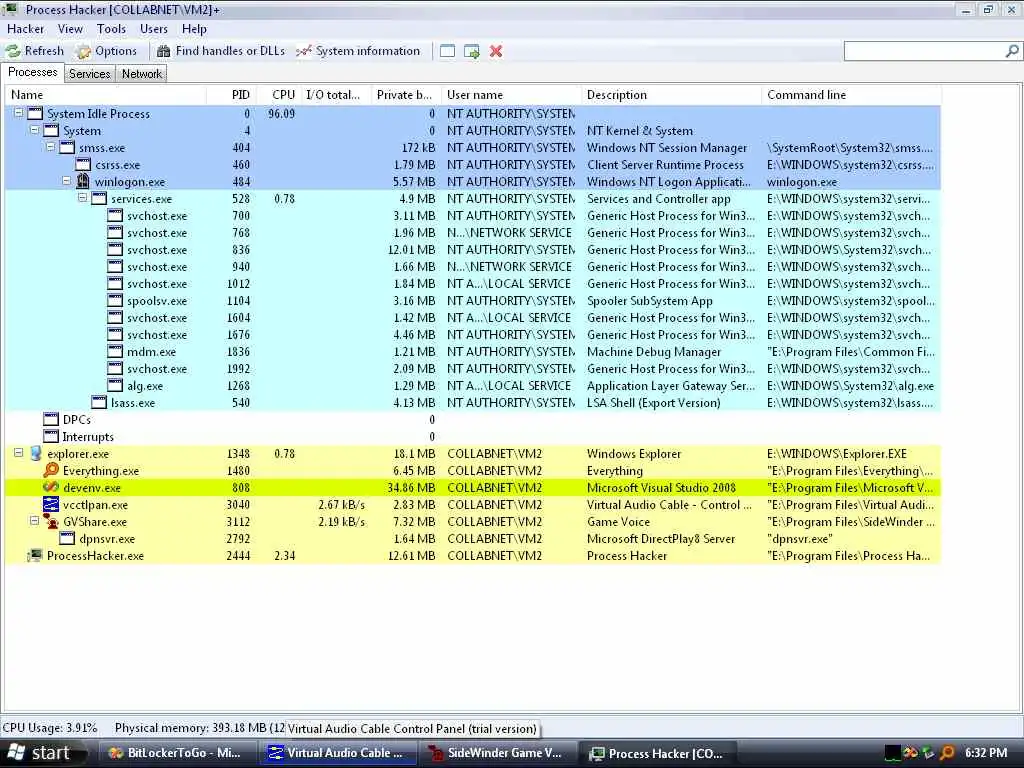Click the Process Hacker tray graph icon
1024x768 pixels.
pyautogui.click(x=893, y=753)
